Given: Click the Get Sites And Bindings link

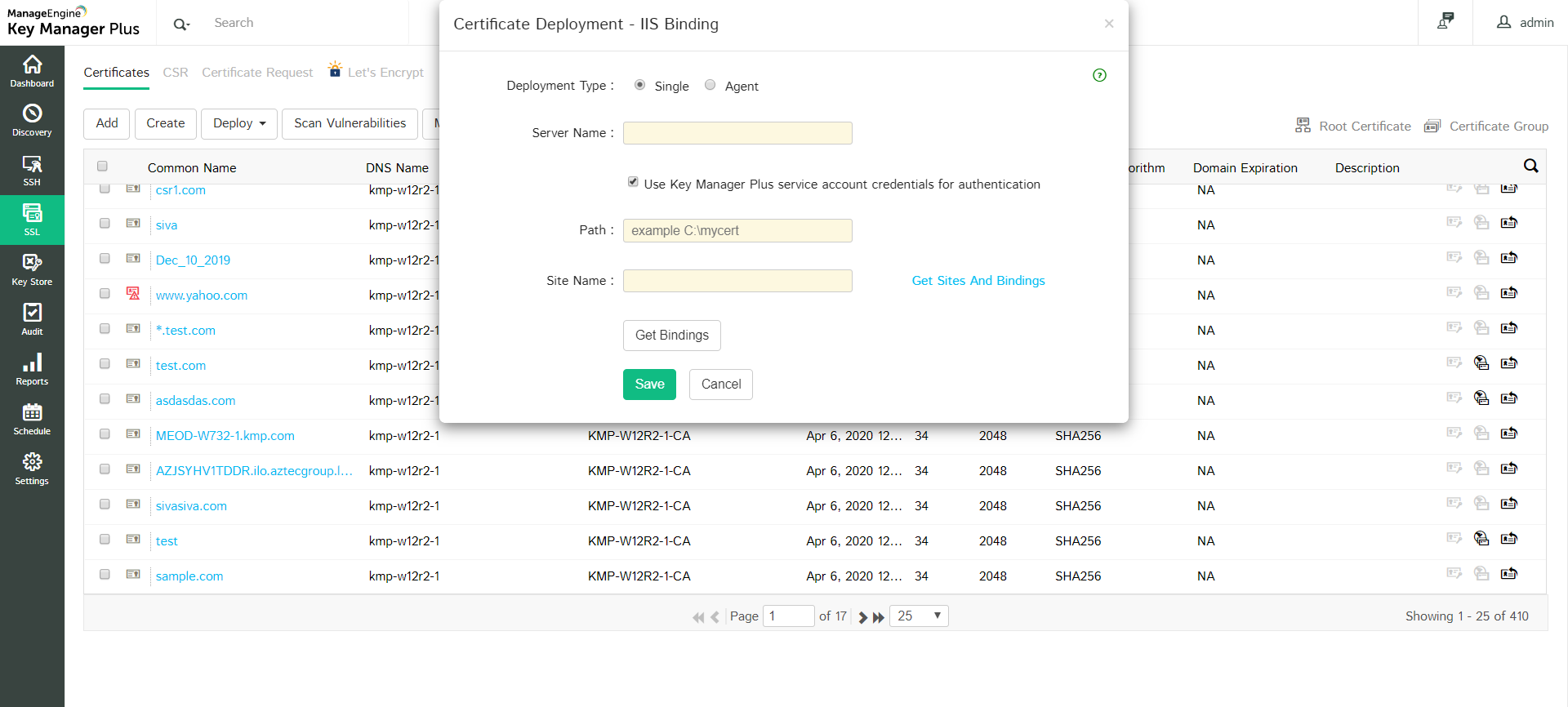Looking at the screenshot, I should point(978,281).
